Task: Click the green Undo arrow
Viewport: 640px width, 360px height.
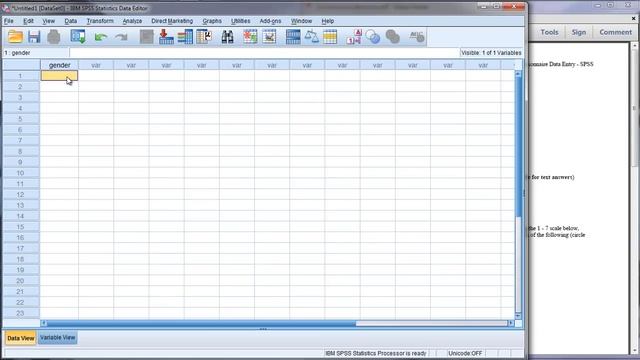Action: (100, 37)
